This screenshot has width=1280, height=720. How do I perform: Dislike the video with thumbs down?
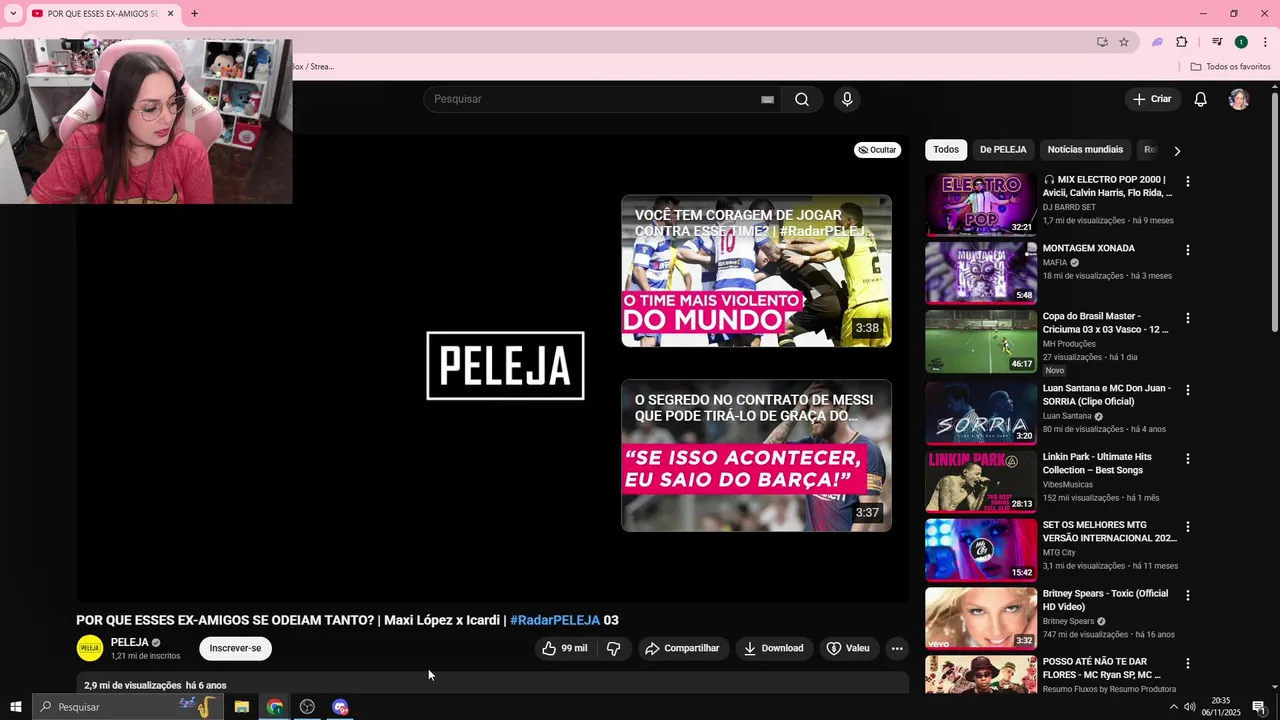(614, 648)
